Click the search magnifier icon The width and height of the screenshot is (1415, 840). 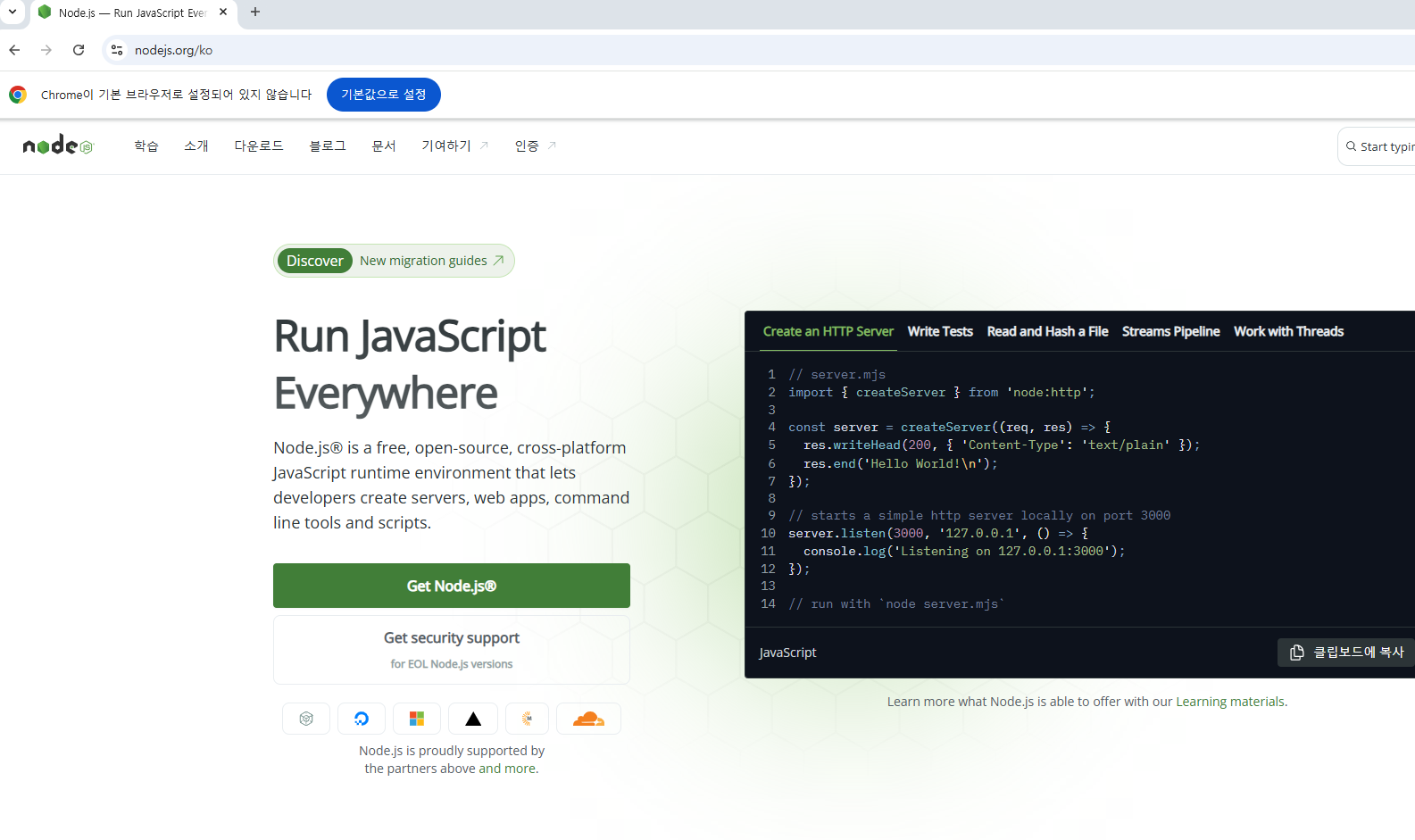coord(1351,146)
